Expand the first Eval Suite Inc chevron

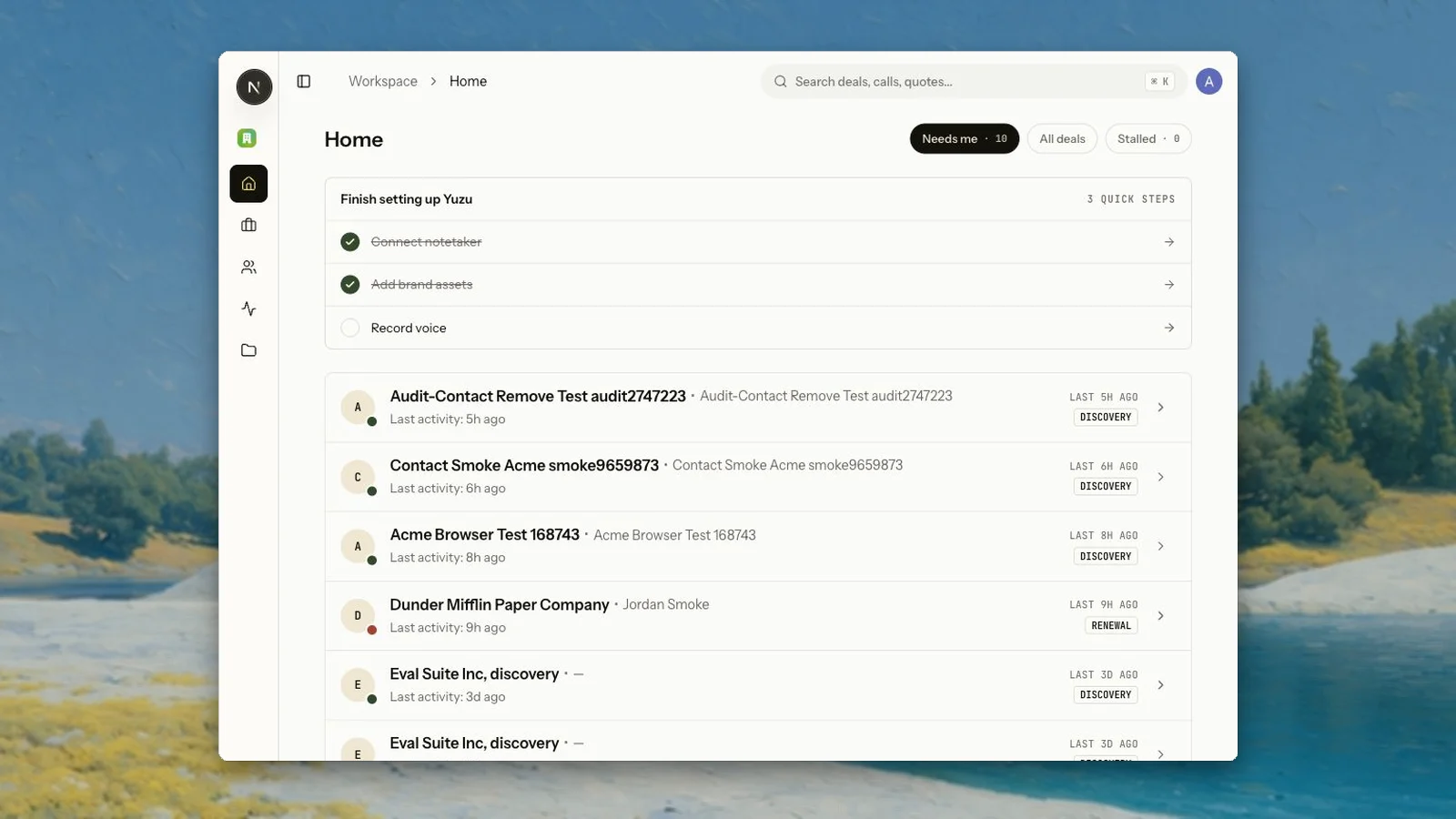[x=1160, y=685]
